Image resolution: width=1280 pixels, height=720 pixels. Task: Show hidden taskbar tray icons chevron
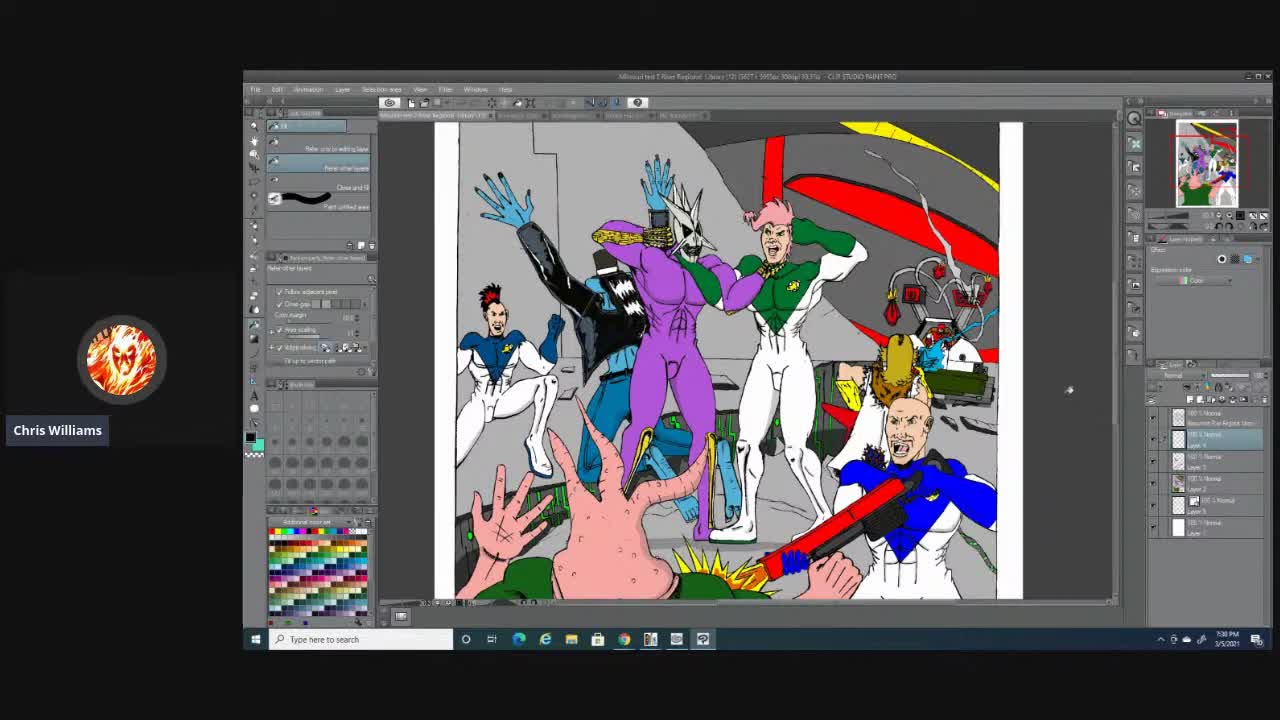1161,639
